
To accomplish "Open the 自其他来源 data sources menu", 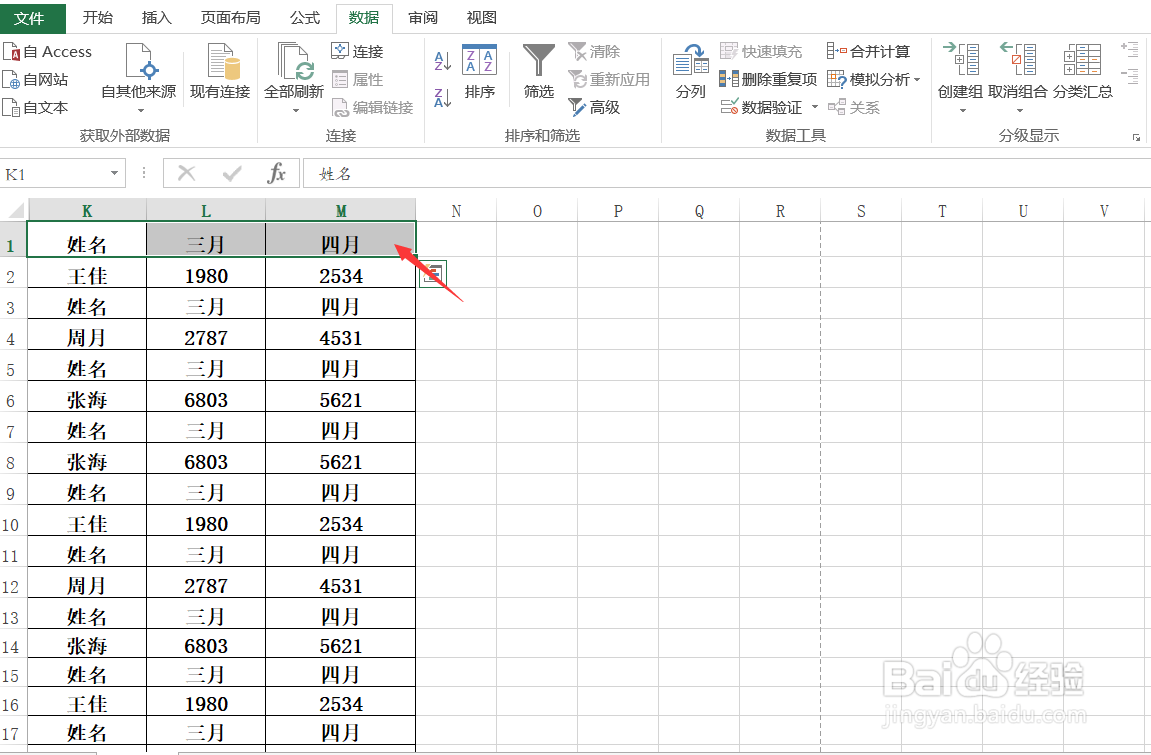I will 139,79.
